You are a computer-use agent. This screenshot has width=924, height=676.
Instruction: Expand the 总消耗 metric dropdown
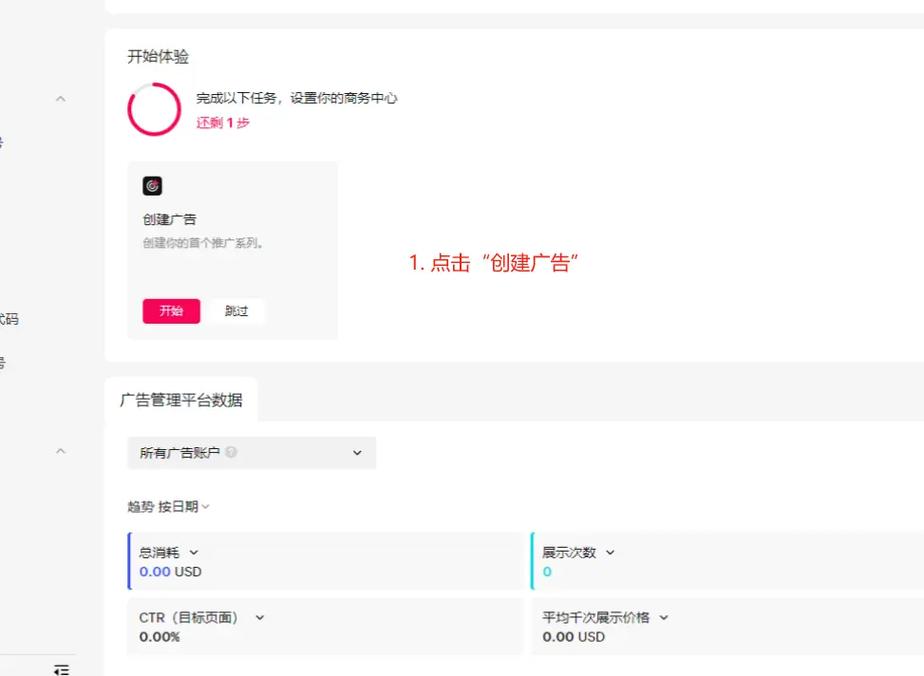tap(194, 552)
